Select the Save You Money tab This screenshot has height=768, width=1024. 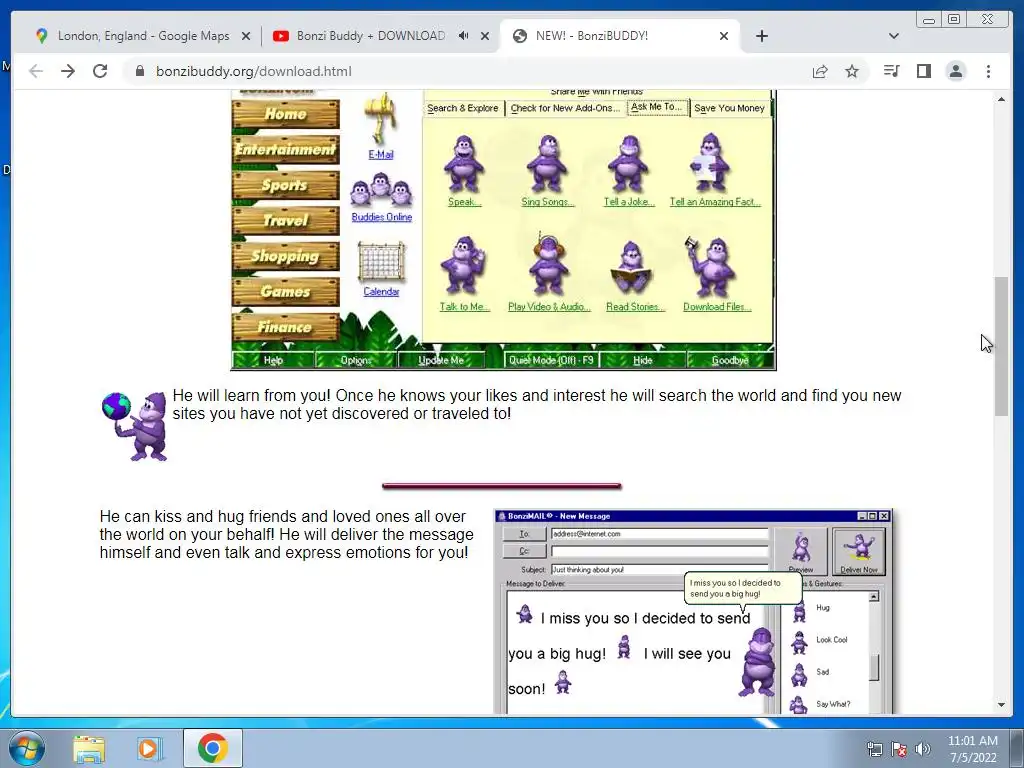729,108
